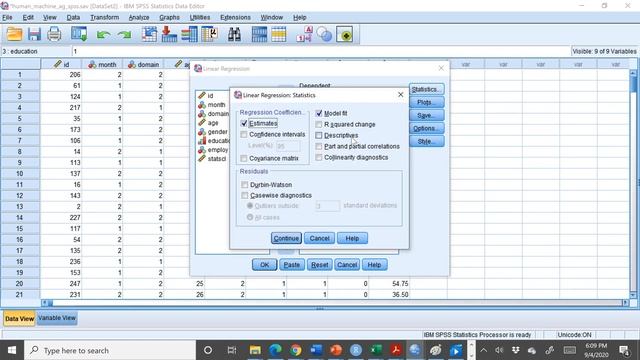The height and width of the screenshot is (360, 640).
Task: Click the Save... button
Action: 427,116
